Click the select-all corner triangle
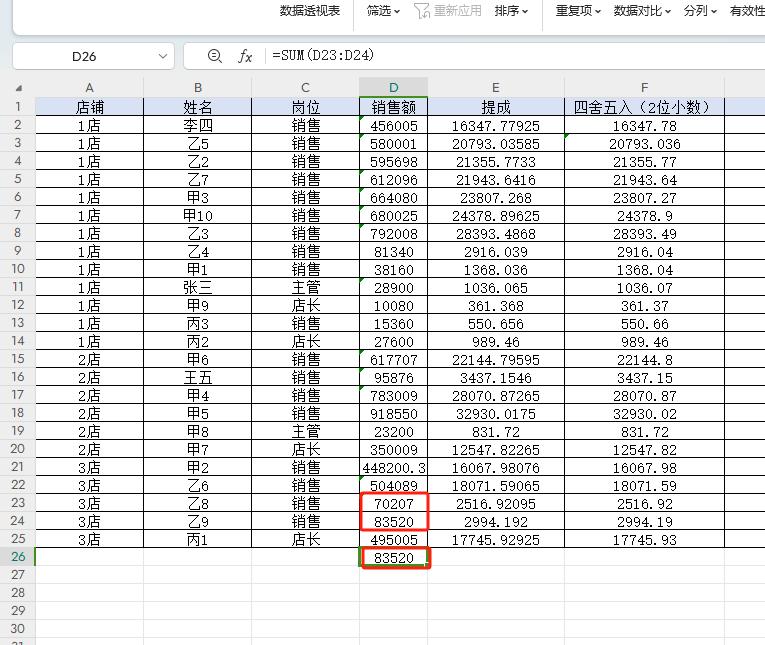 [x=19, y=88]
